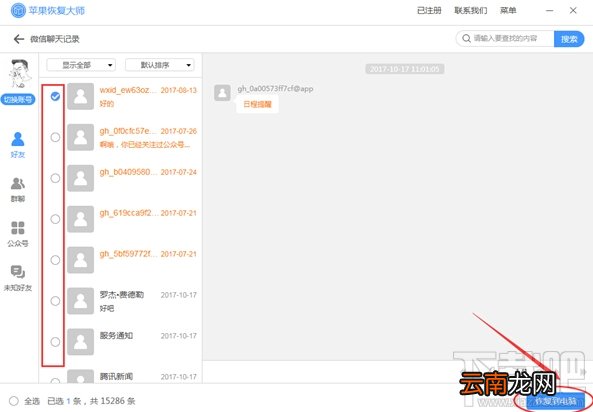Uncheck the wxid_ew63oz conversation checkbox
Viewport: 593px width, 412px height.
[55, 96]
